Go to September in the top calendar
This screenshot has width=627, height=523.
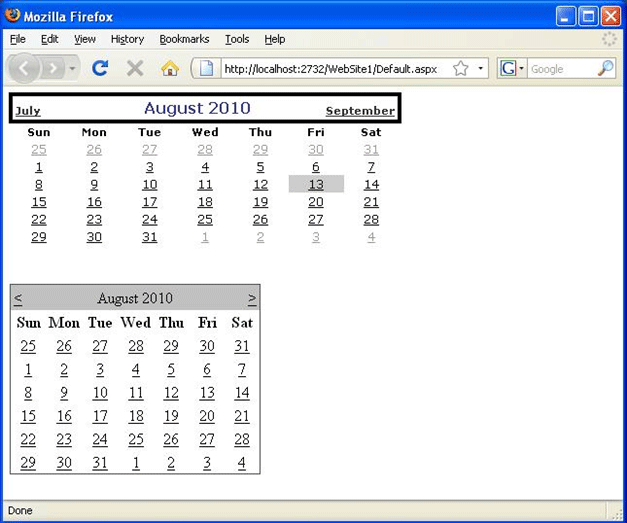pos(360,111)
